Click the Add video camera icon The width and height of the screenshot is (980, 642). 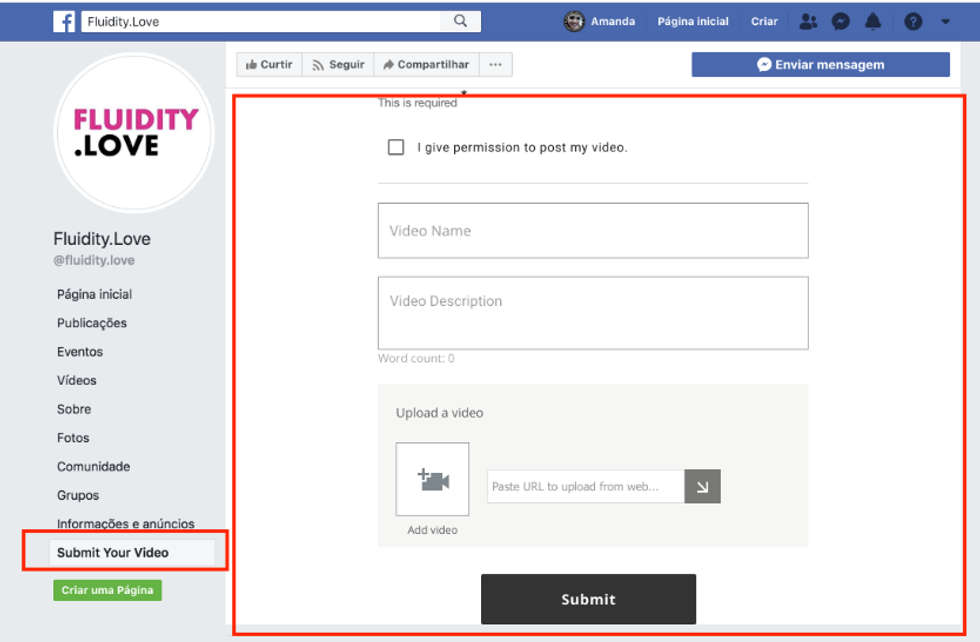click(432, 479)
